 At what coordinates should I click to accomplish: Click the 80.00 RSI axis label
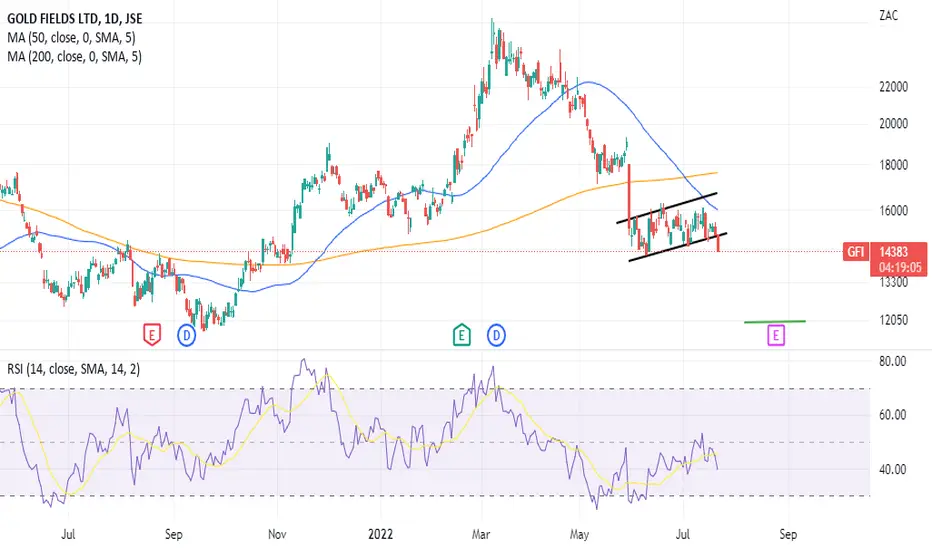(x=892, y=361)
